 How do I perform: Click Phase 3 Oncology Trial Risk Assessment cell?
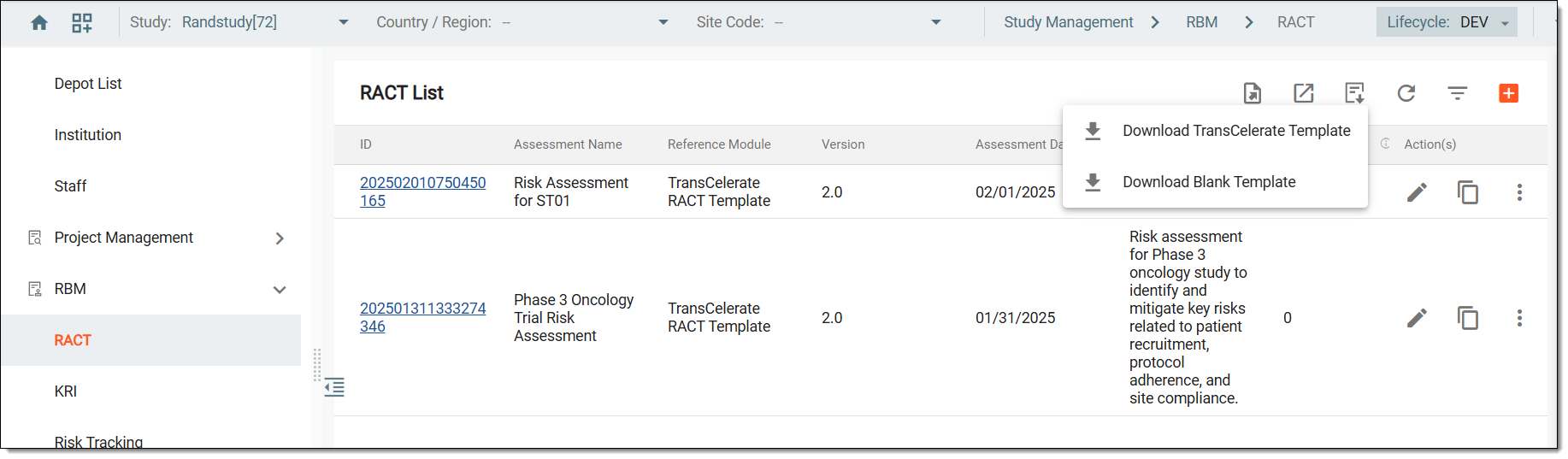[574, 318]
